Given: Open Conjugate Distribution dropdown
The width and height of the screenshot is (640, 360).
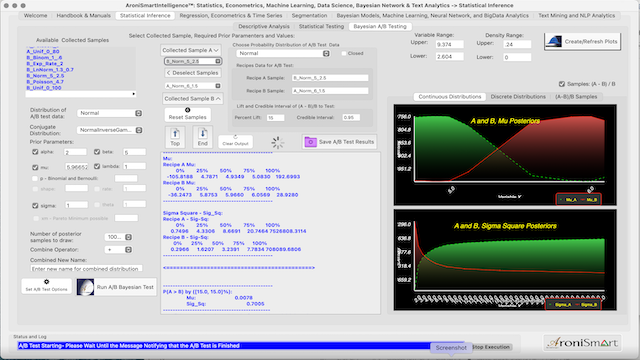Looking at the screenshot, I should (110, 130).
